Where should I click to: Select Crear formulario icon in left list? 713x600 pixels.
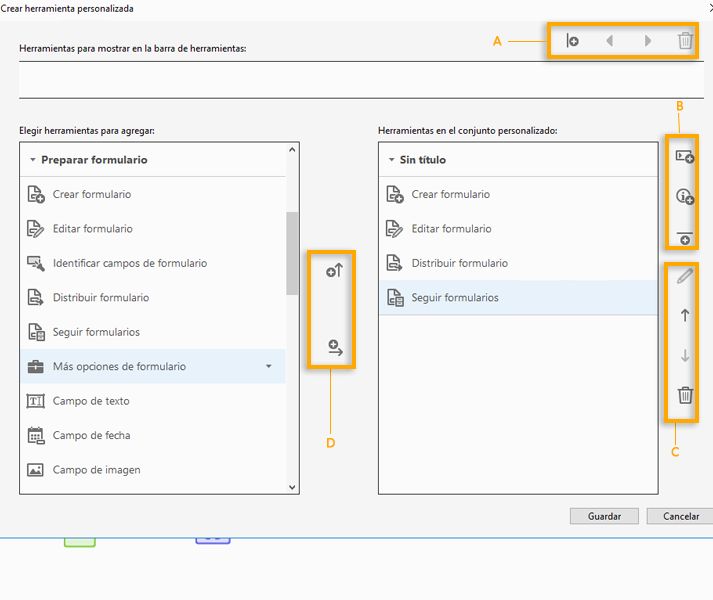coord(36,194)
